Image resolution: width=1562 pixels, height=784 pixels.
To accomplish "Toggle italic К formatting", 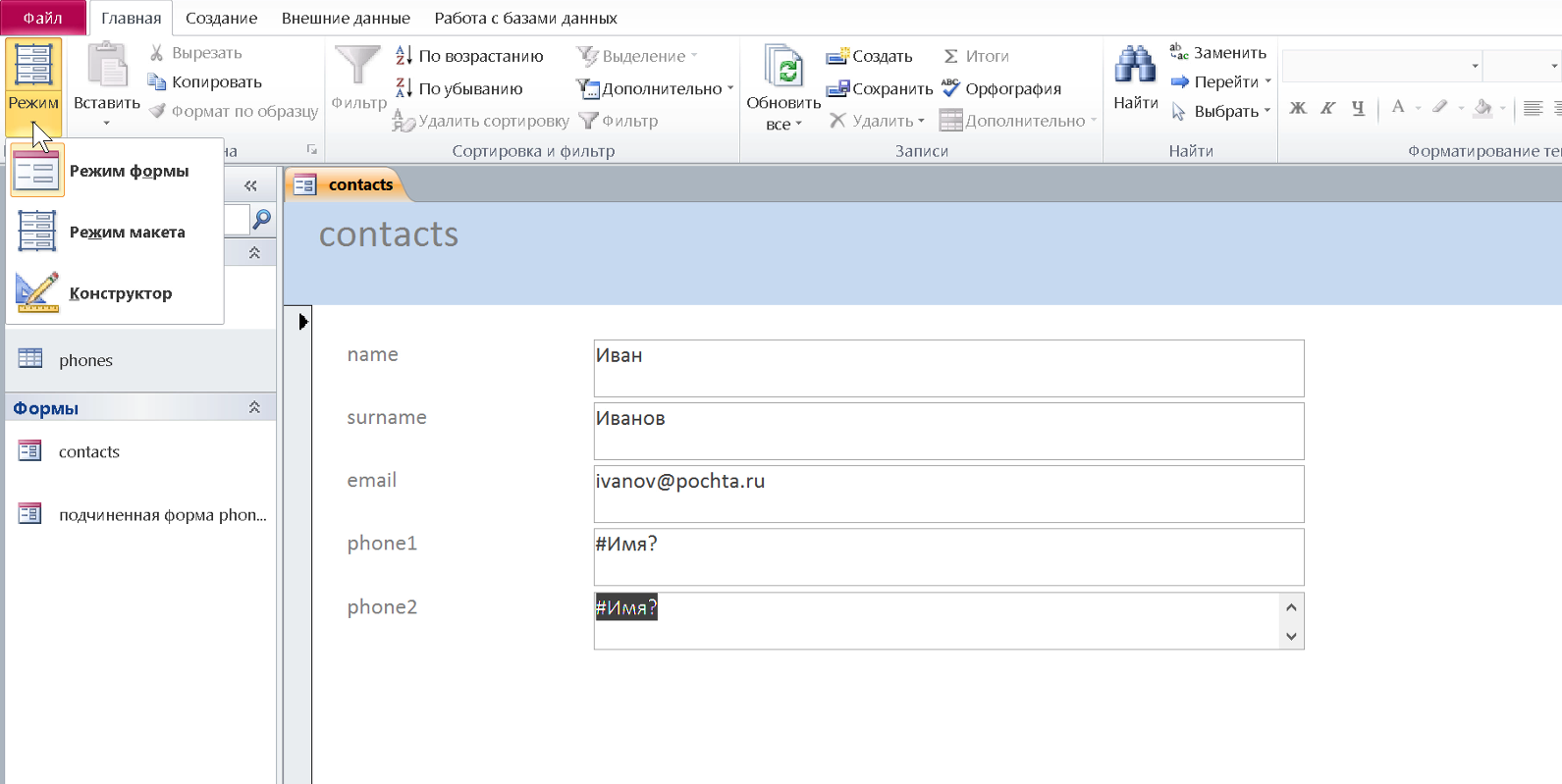I will click(1327, 108).
